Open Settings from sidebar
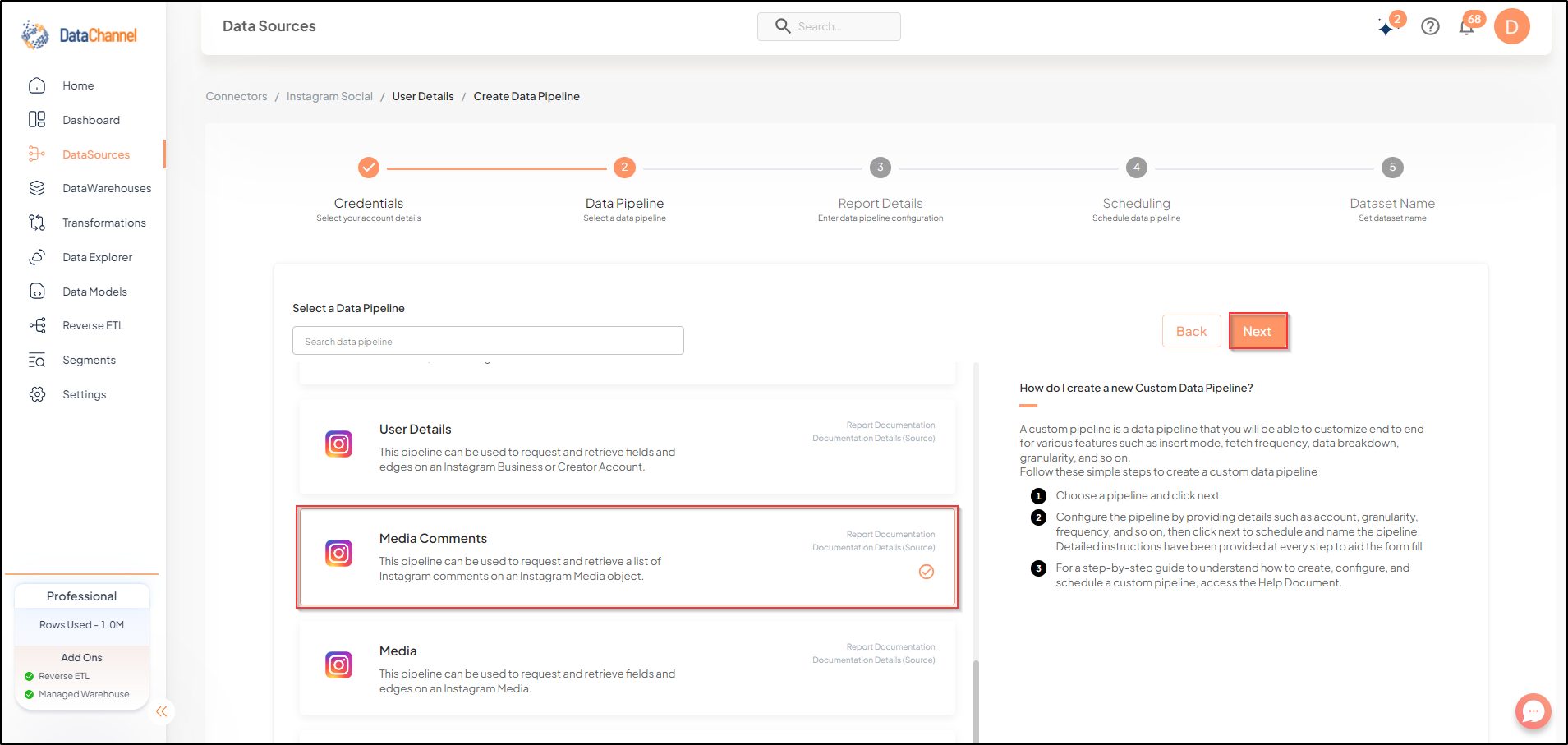 84,394
